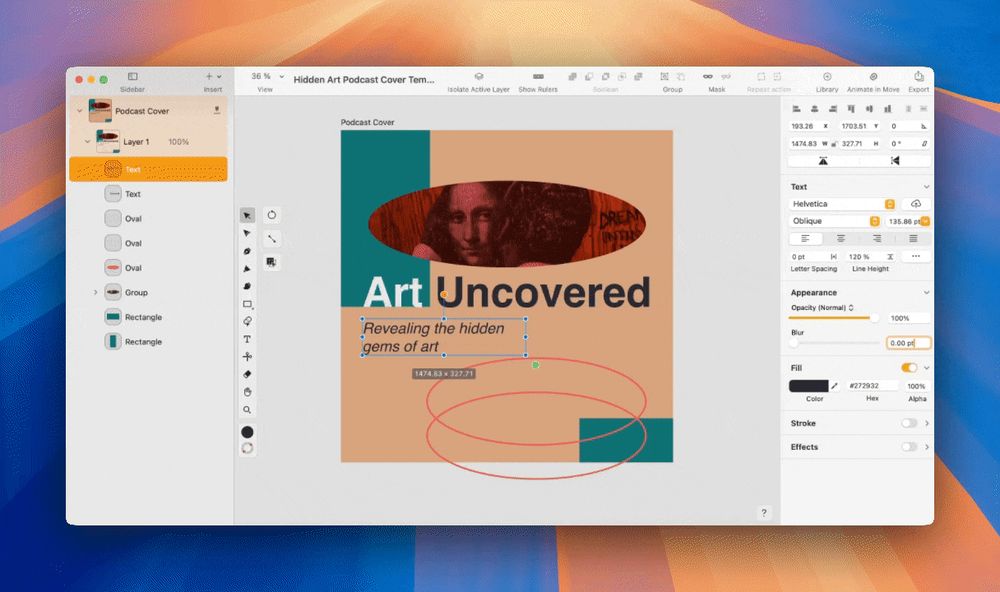Click the Export share icon
The image size is (1000, 592).
point(918,76)
